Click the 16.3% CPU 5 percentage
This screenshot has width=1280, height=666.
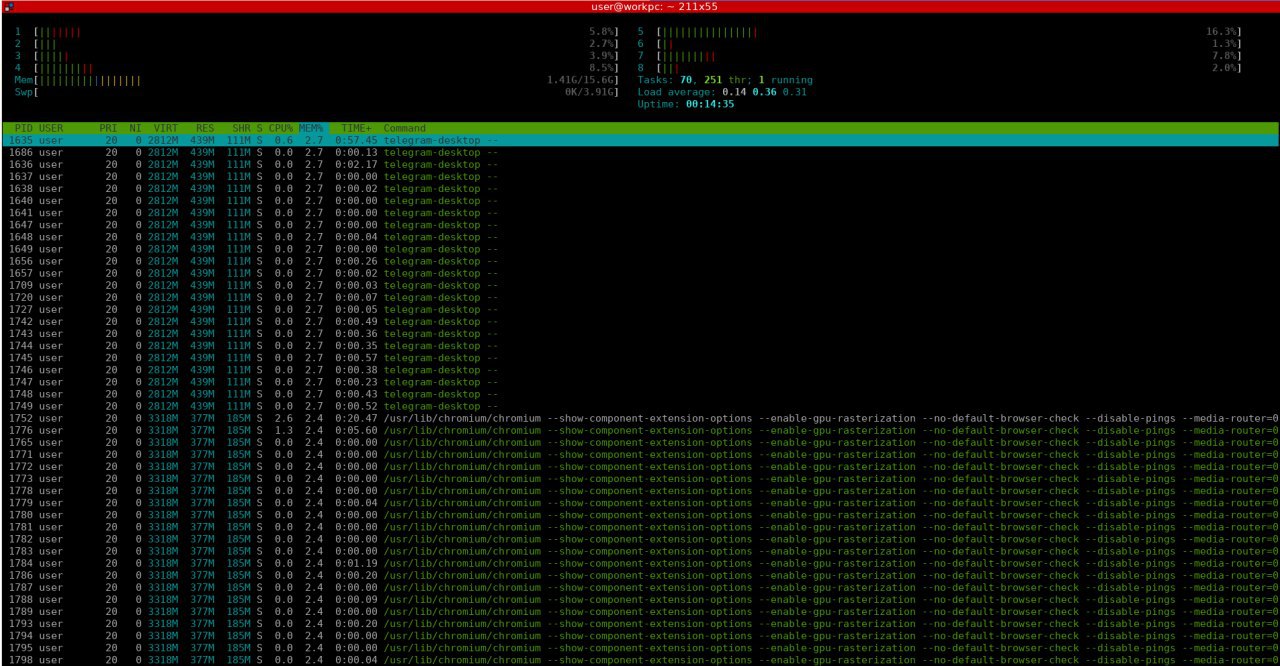1221,32
